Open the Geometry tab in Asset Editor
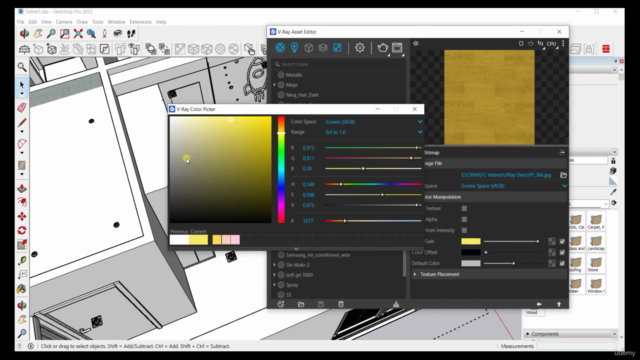640x360 pixels. tap(309, 48)
